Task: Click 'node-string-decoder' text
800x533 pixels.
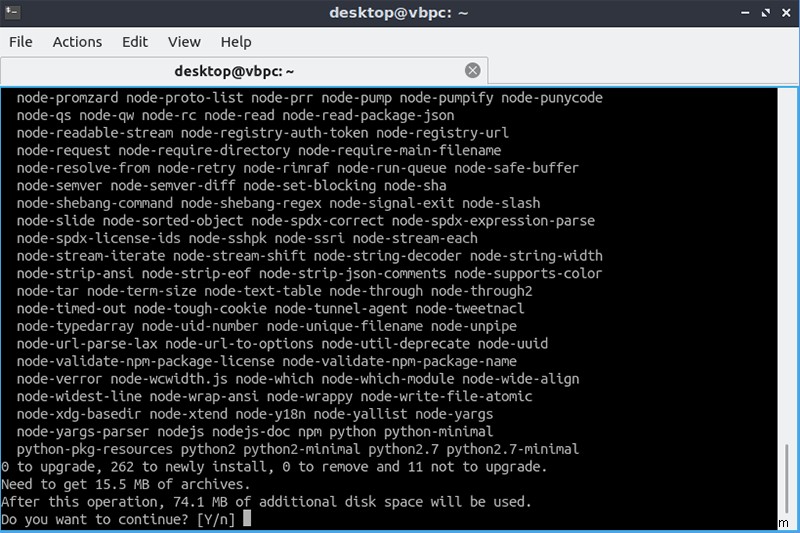Action: click(388, 256)
